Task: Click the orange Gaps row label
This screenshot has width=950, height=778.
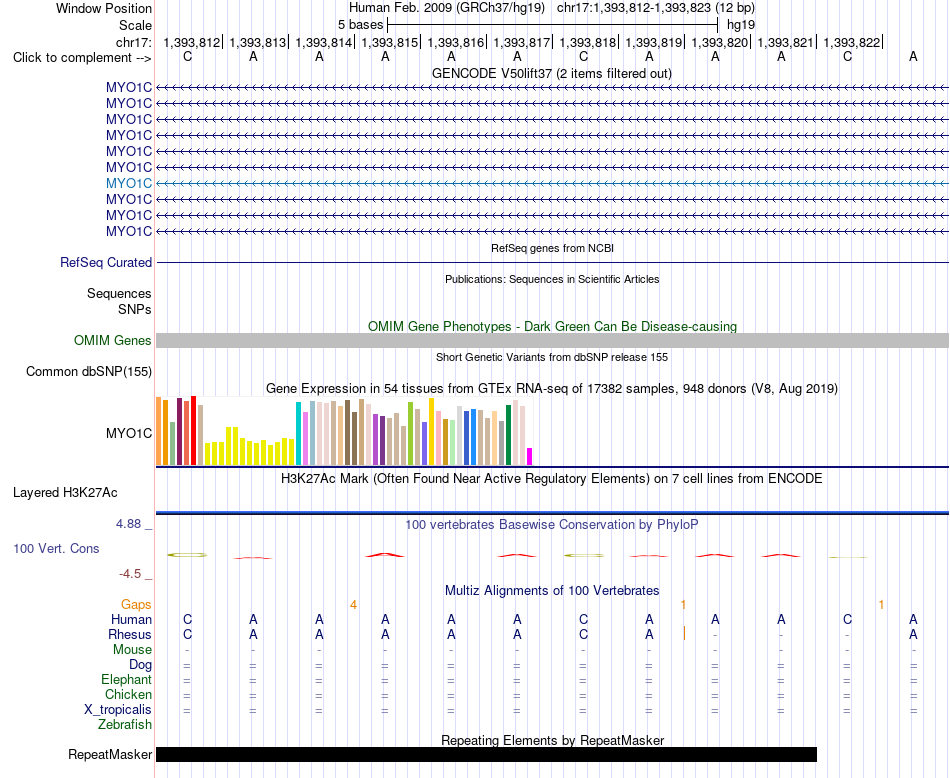Action: click(136, 605)
